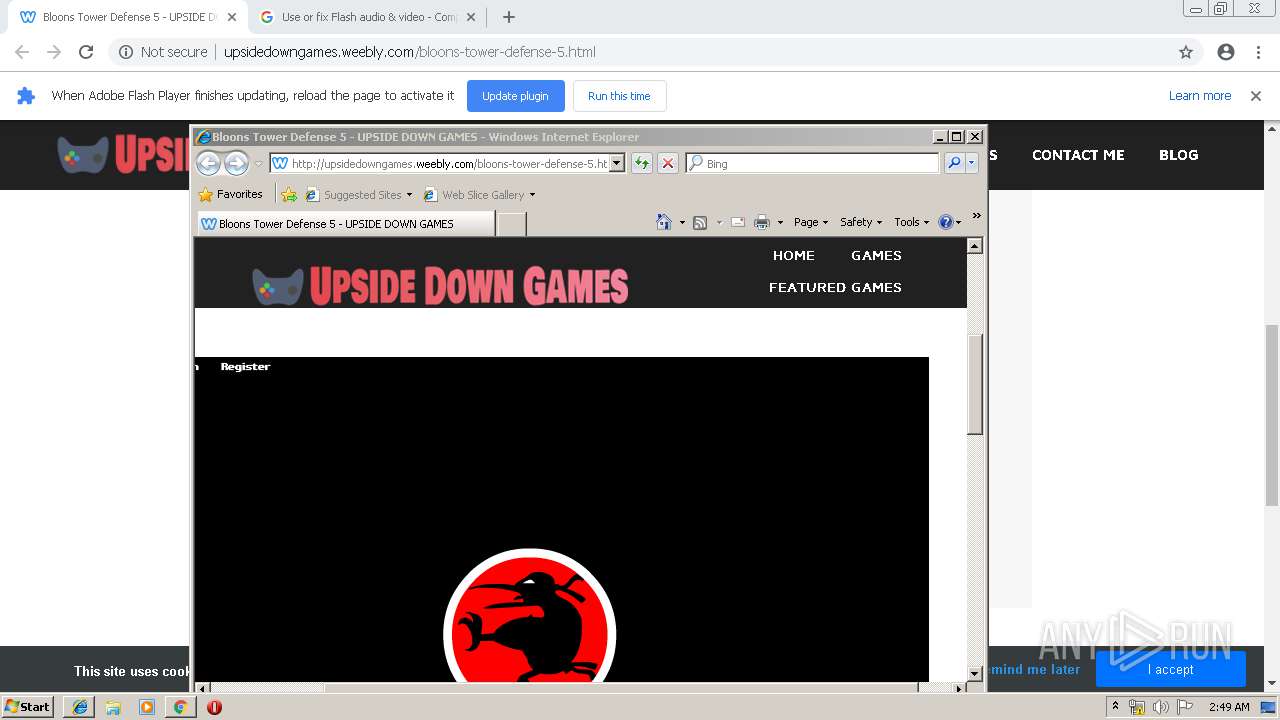This screenshot has height=720, width=1280.
Task: Open Suggested Sites in IE favorites bar
Action: coord(359,195)
